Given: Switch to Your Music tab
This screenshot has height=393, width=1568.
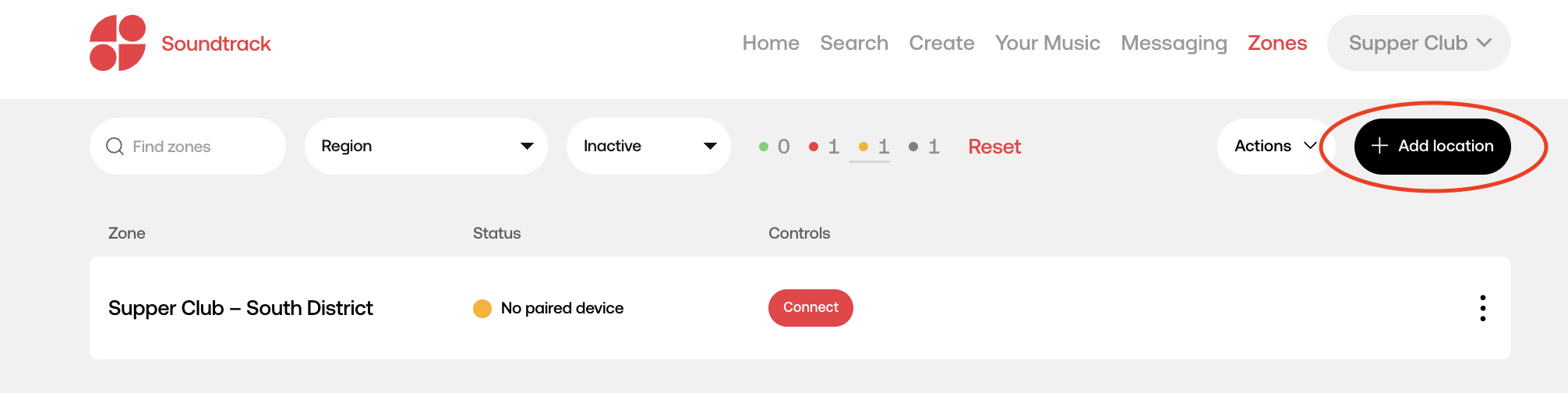Looking at the screenshot, I should click(x=1047, y=43).
